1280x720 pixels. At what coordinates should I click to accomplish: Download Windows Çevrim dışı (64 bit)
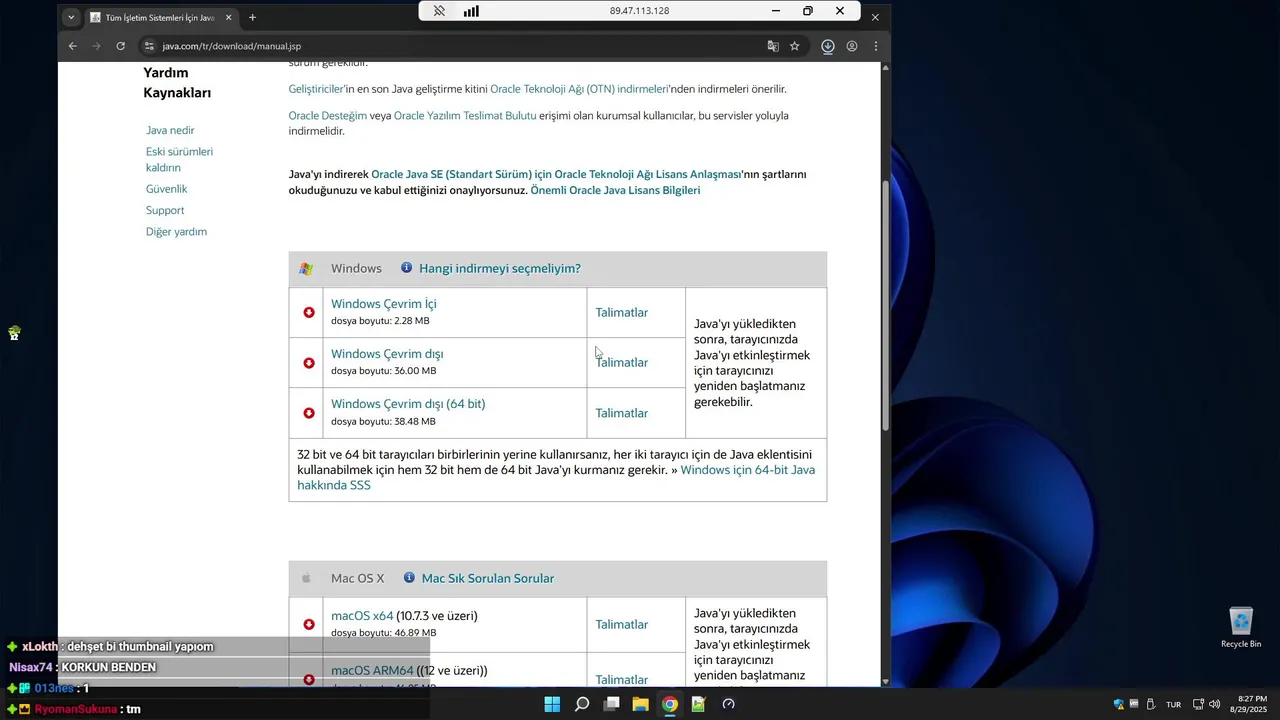(x=408, y=404)
